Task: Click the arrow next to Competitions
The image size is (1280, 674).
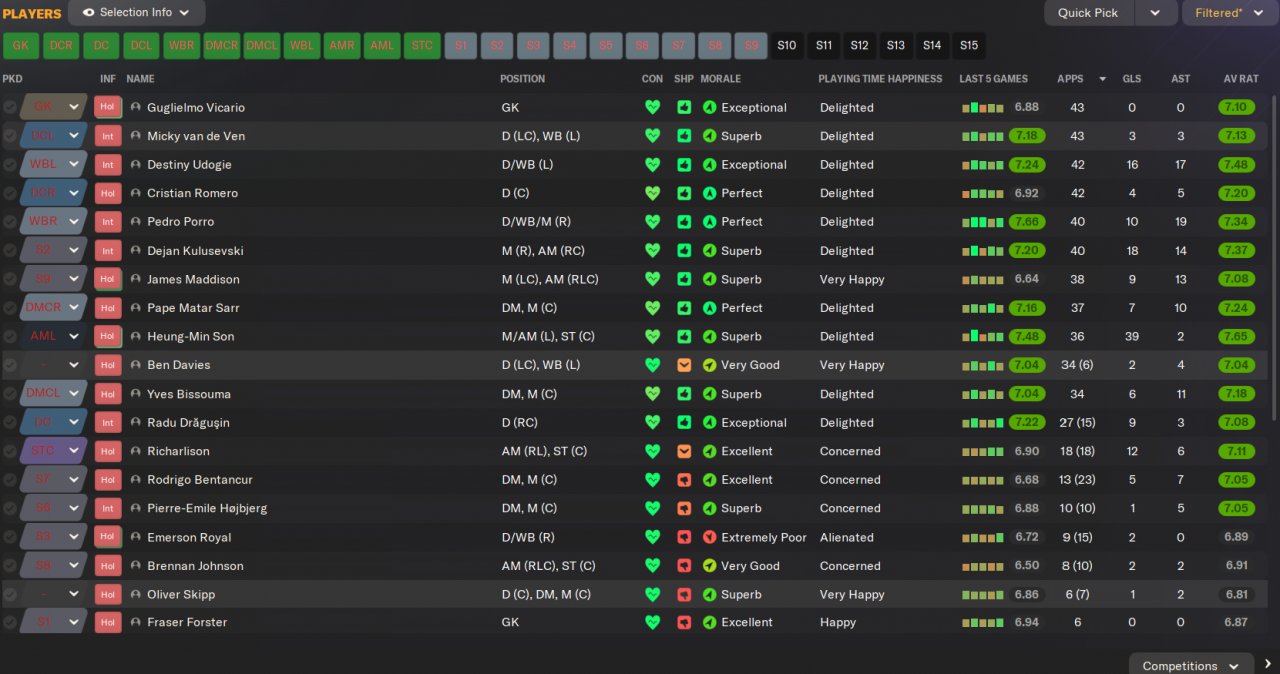Action: point(1268,665)
